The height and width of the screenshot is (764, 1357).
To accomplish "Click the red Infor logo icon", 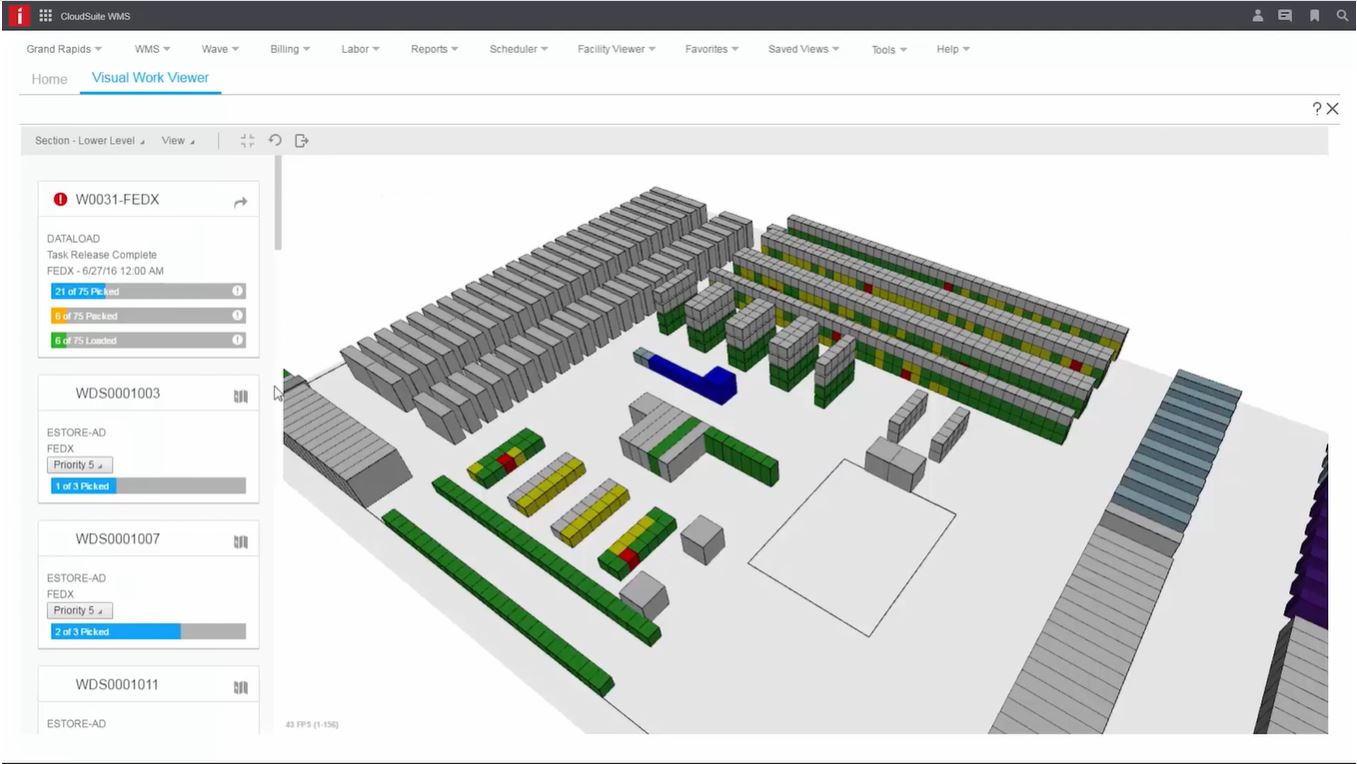I will pyautogui.click(x=18, y=15).
